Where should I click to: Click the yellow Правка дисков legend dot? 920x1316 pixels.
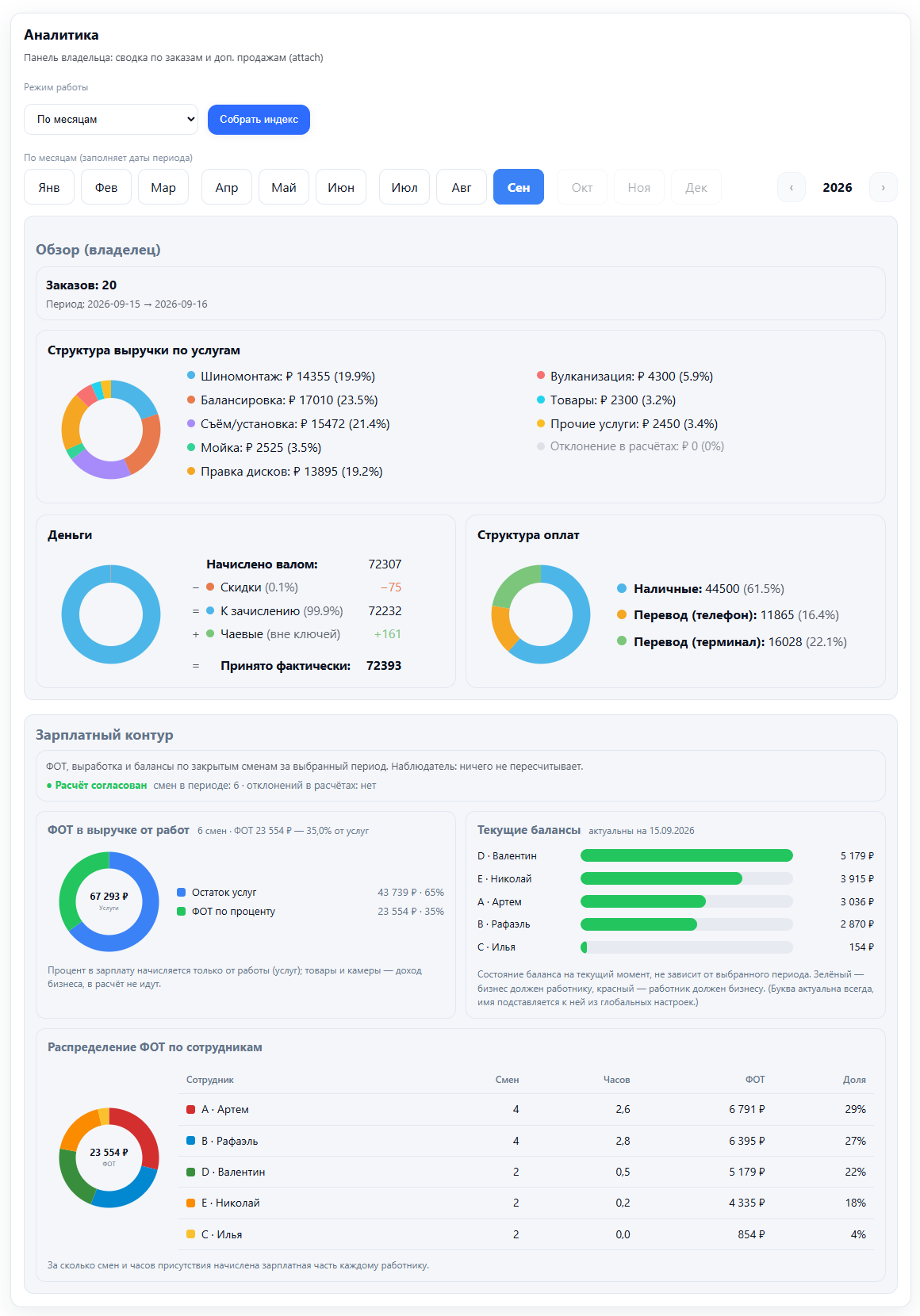[x=191, y=471]
